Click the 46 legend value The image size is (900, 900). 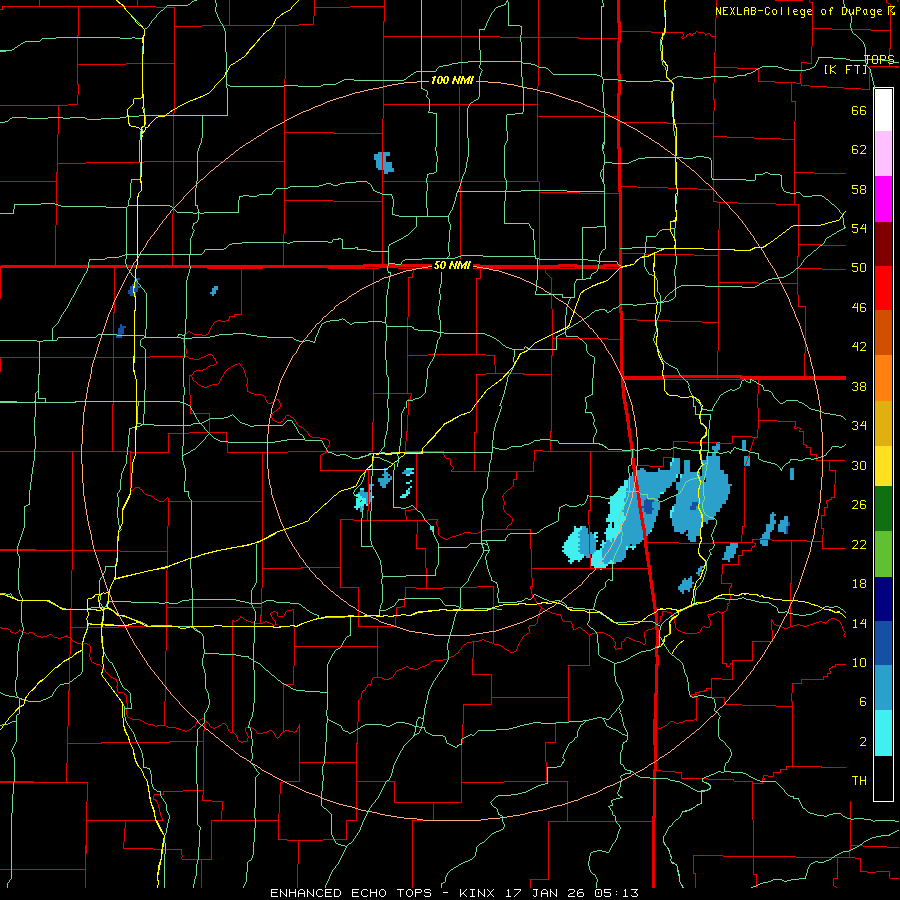pyautogui.click(x=859, y=308)
